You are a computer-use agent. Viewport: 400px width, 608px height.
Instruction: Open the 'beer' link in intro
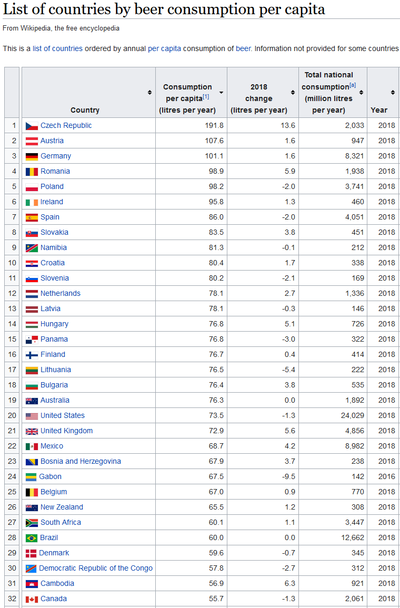pos(243,48)
